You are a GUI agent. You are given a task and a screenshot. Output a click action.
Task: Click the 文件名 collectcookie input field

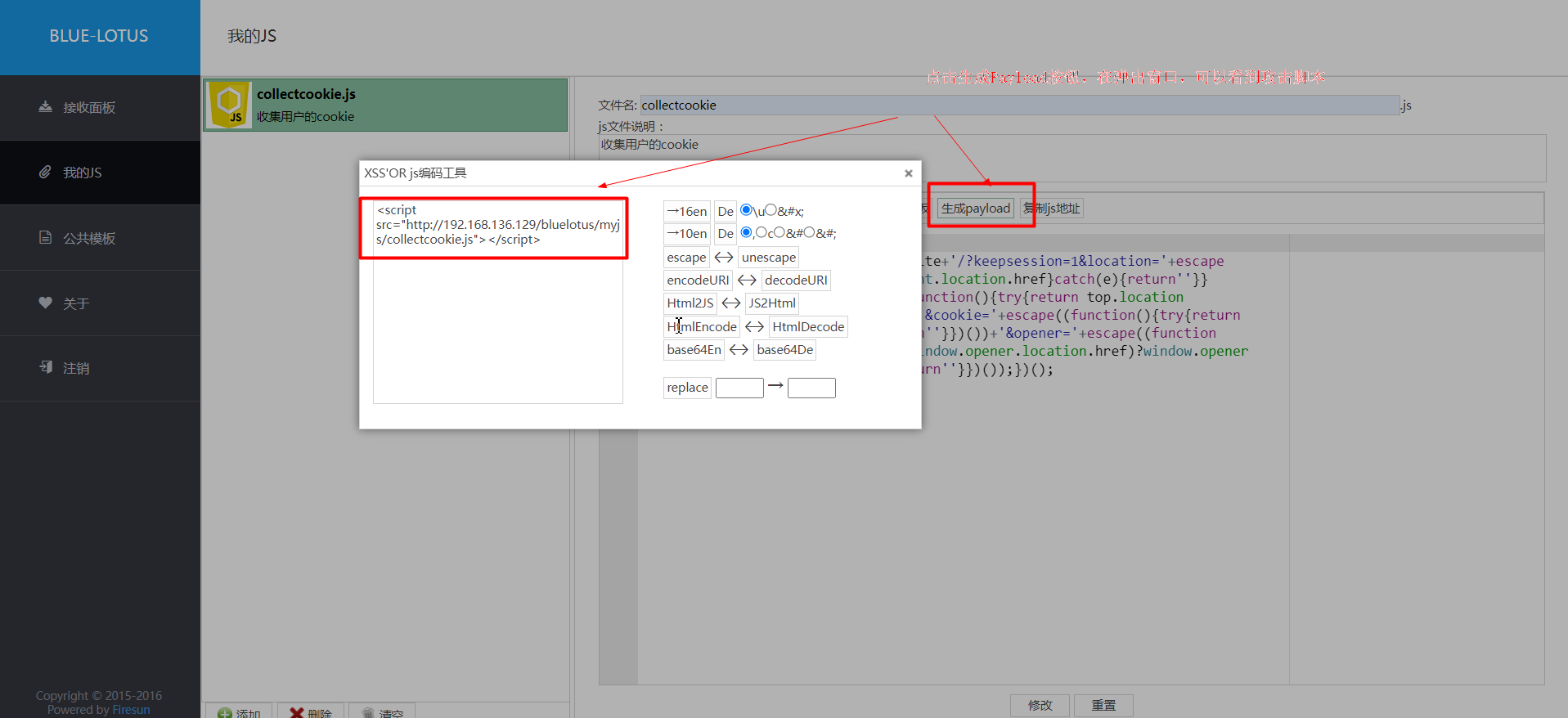pos(1019,105)
